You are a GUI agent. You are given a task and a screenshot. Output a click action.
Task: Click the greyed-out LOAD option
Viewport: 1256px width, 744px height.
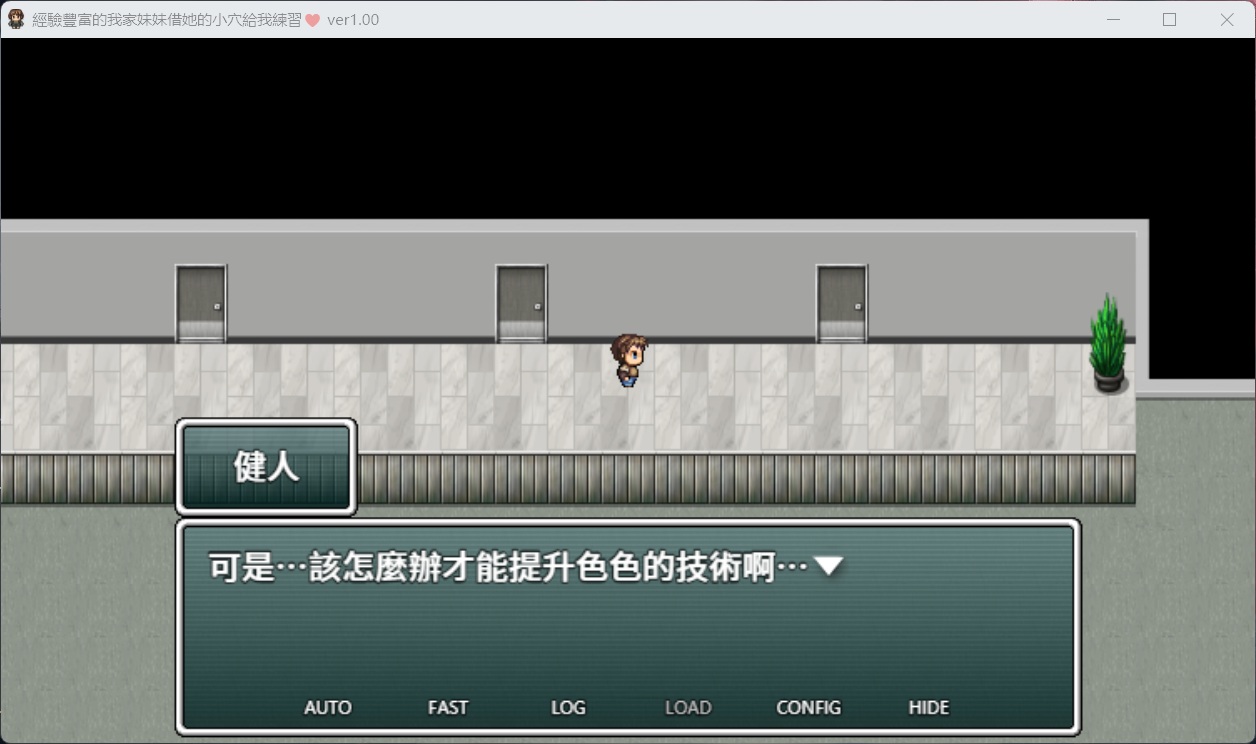[688, 707]
